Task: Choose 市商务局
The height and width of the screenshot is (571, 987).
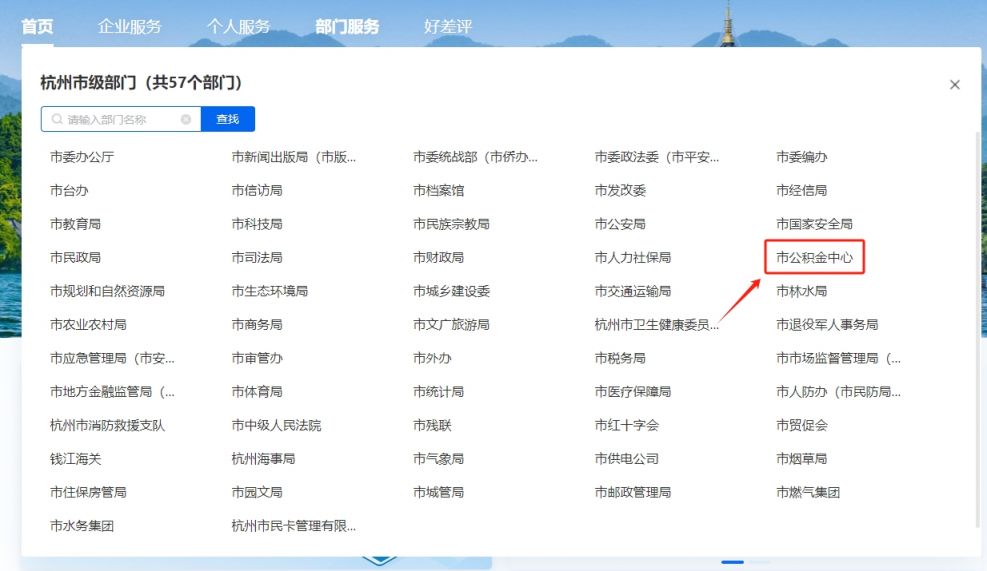Action: pos(257,324)
